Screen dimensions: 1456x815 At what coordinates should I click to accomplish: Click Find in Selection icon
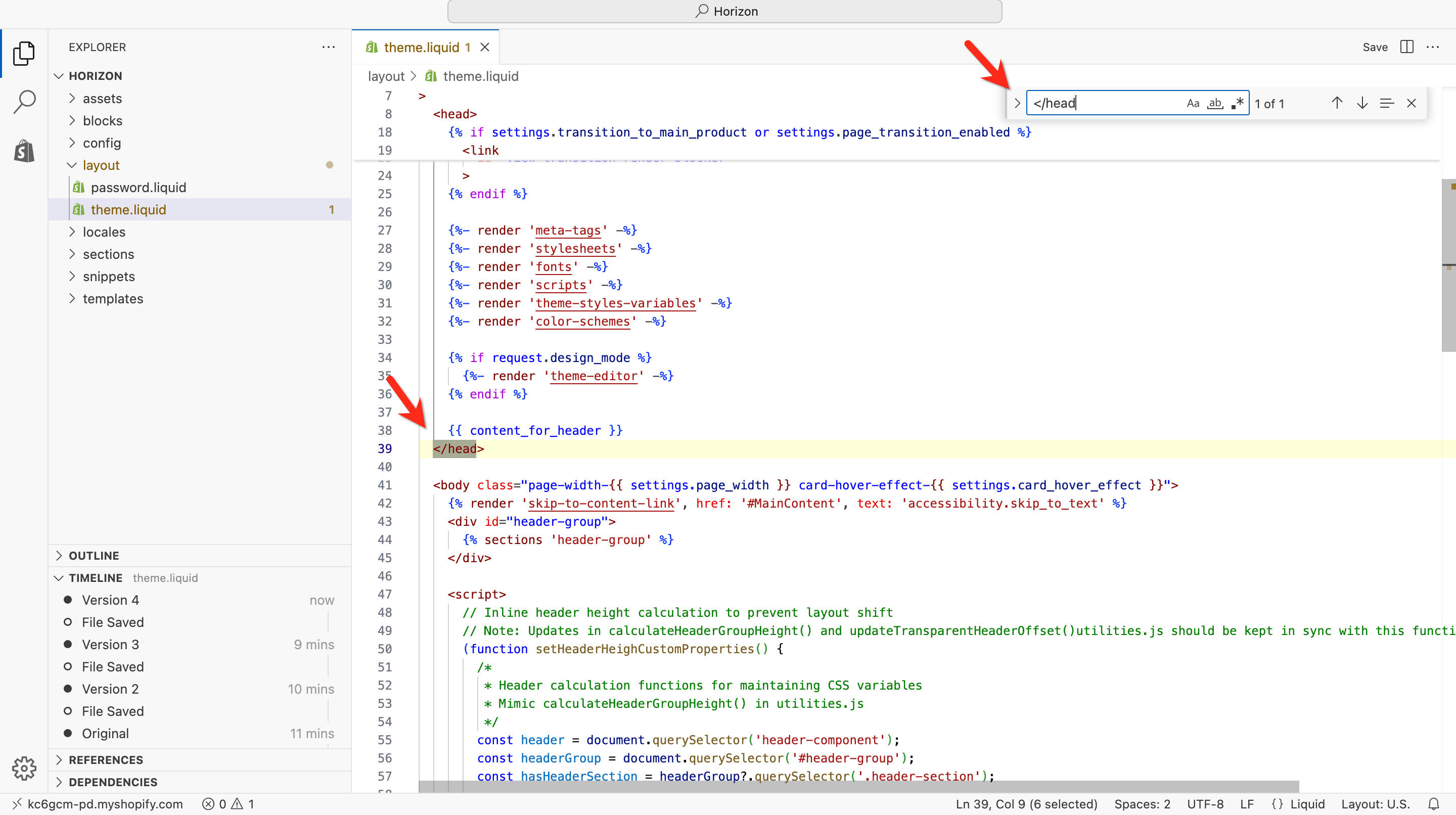coord(1386,104)
